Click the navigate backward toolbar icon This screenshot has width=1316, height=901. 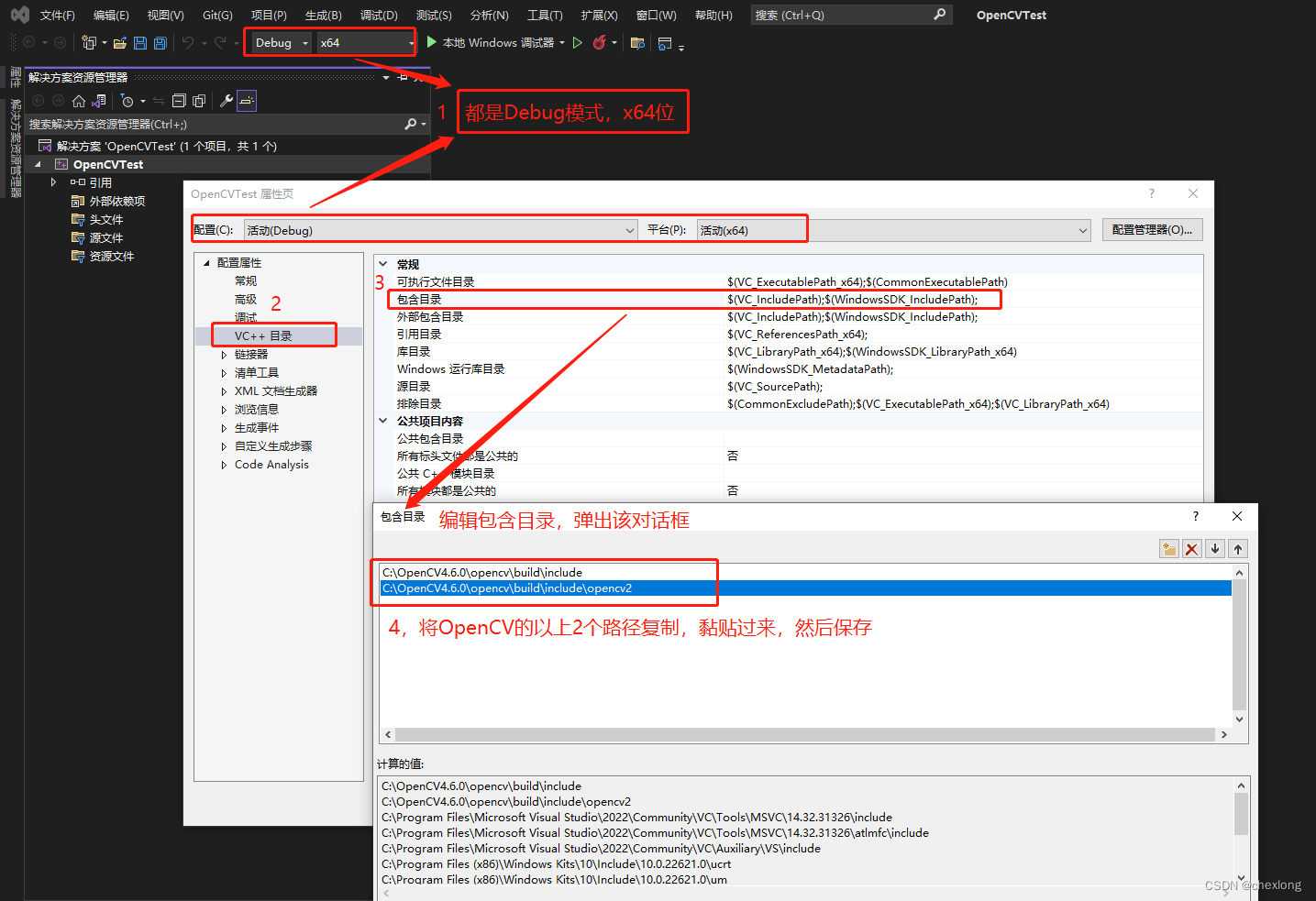click(x=29, y=42)
